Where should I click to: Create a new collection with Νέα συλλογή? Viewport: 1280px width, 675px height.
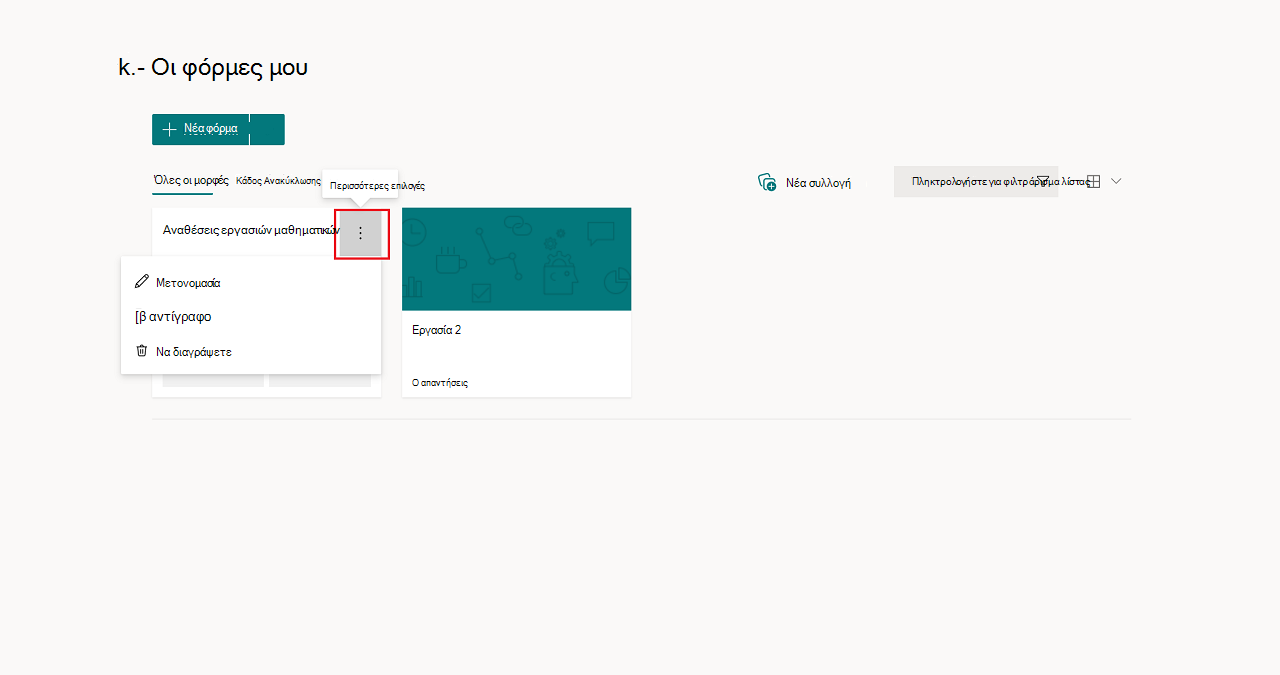tap(805, 182)
